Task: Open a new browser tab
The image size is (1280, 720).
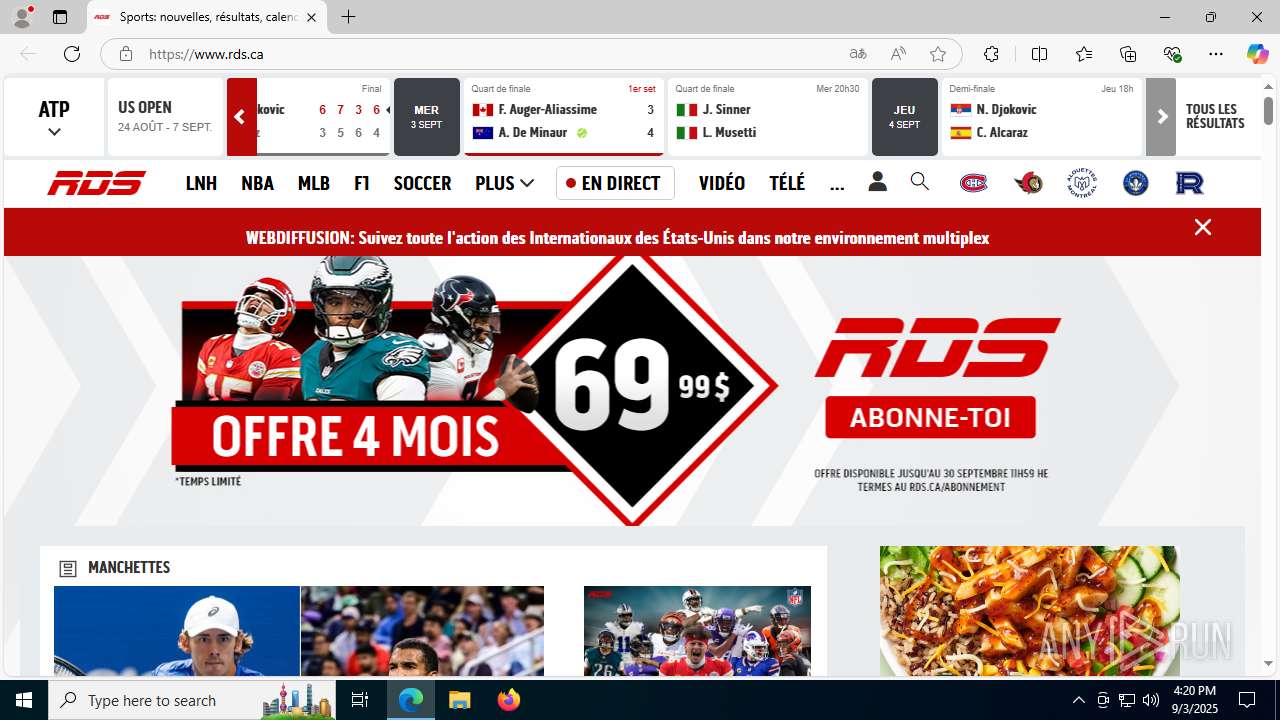Action: pyautogui.click(x=348, y=17)
